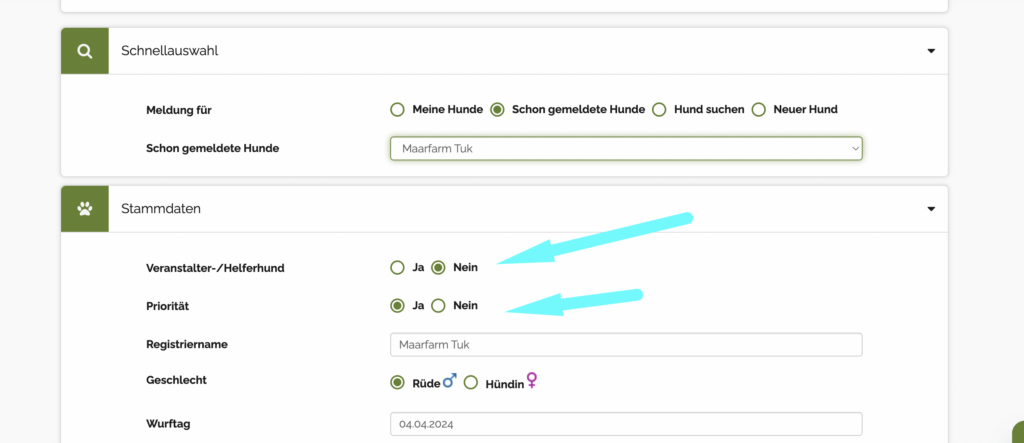Click the Registriername text field
The height and width of the screenshot is (443, 1024).
click(x=626, y=345)
